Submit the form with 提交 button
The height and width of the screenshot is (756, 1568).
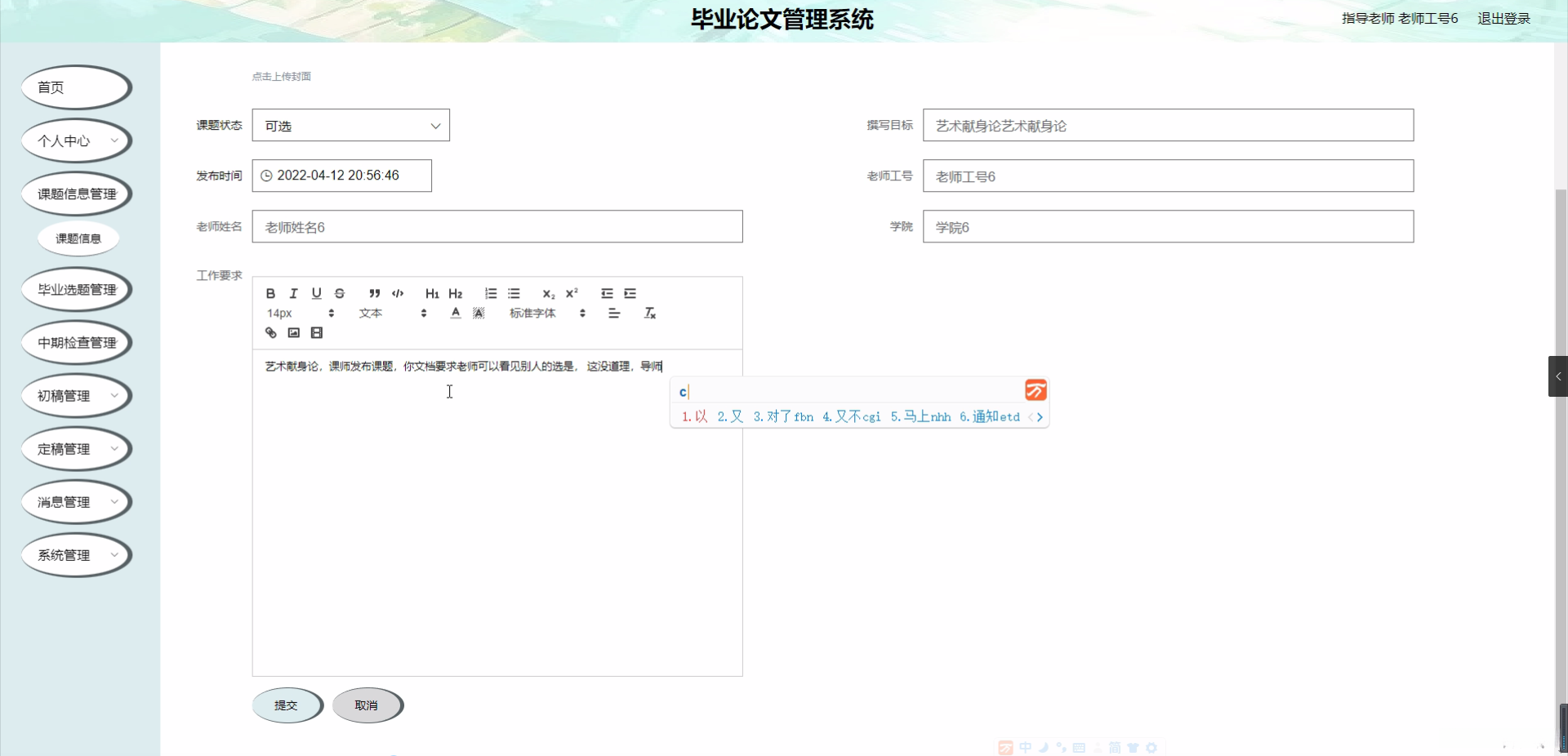pyautogui.click(x=287, y=705)
